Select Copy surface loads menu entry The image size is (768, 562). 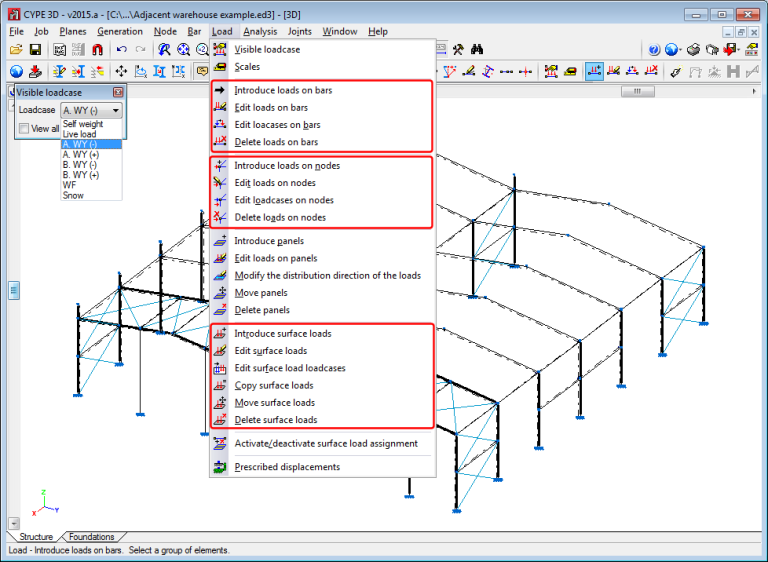coord(323,386)
